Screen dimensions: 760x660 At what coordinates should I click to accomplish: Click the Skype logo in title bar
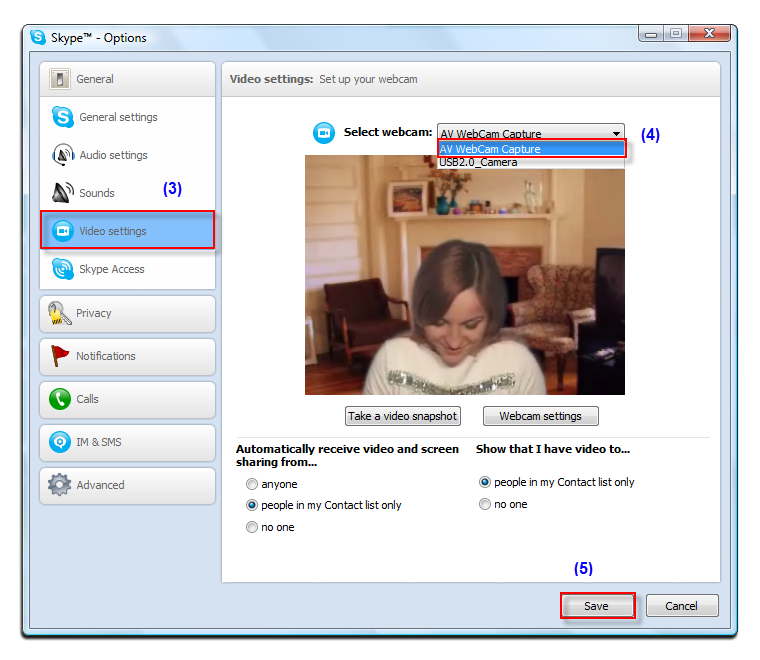click(x=38, y=37)
